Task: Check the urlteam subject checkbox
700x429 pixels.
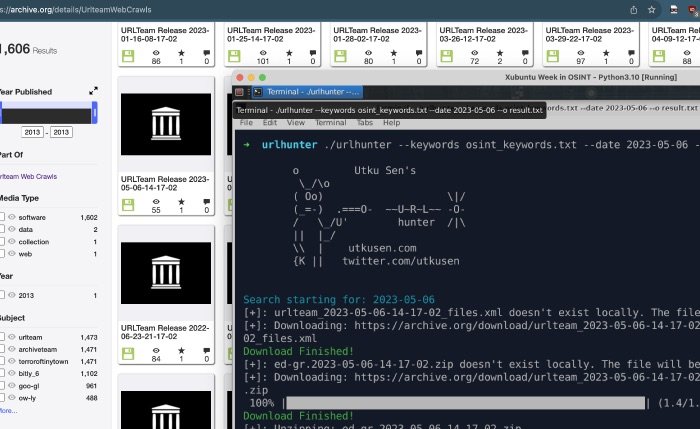Action: [x=2, y=337]
